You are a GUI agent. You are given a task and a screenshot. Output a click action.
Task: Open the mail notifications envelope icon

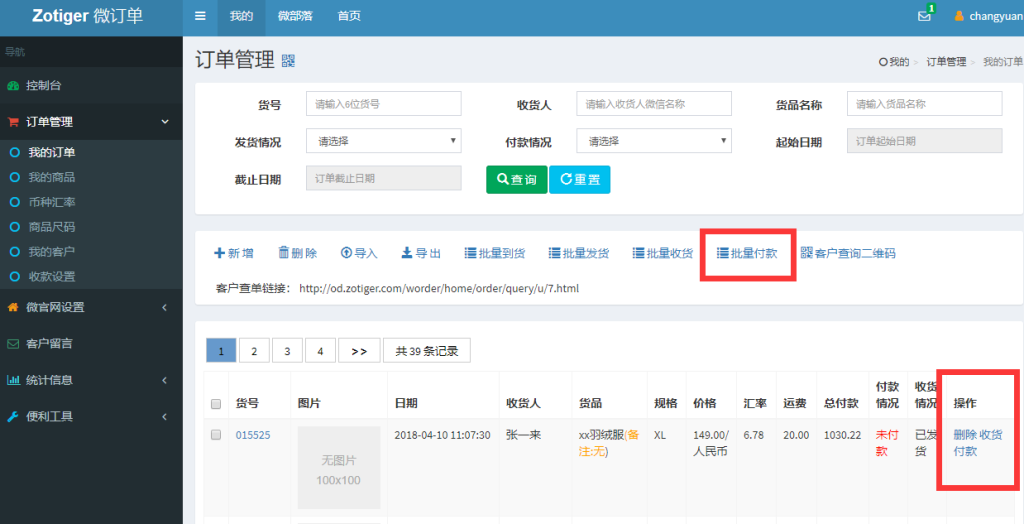924,16
